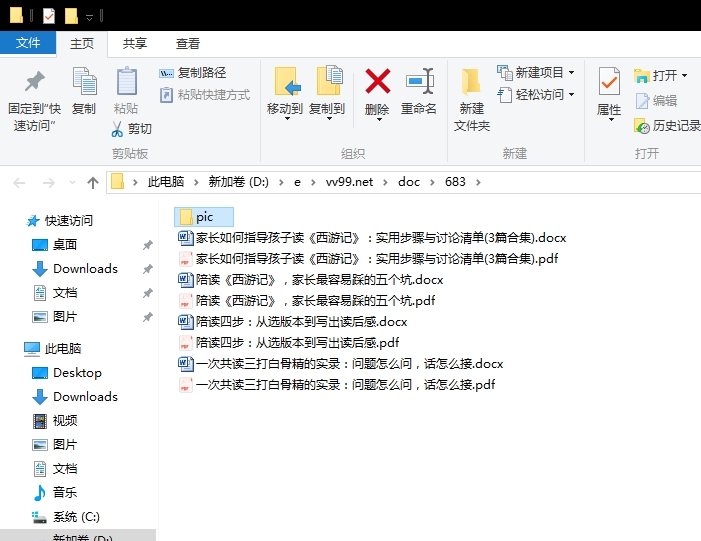Screen dimensions: 701x541
Task: Select 一次共读三打白骨精的实录.docx
Action: [341, 364]
